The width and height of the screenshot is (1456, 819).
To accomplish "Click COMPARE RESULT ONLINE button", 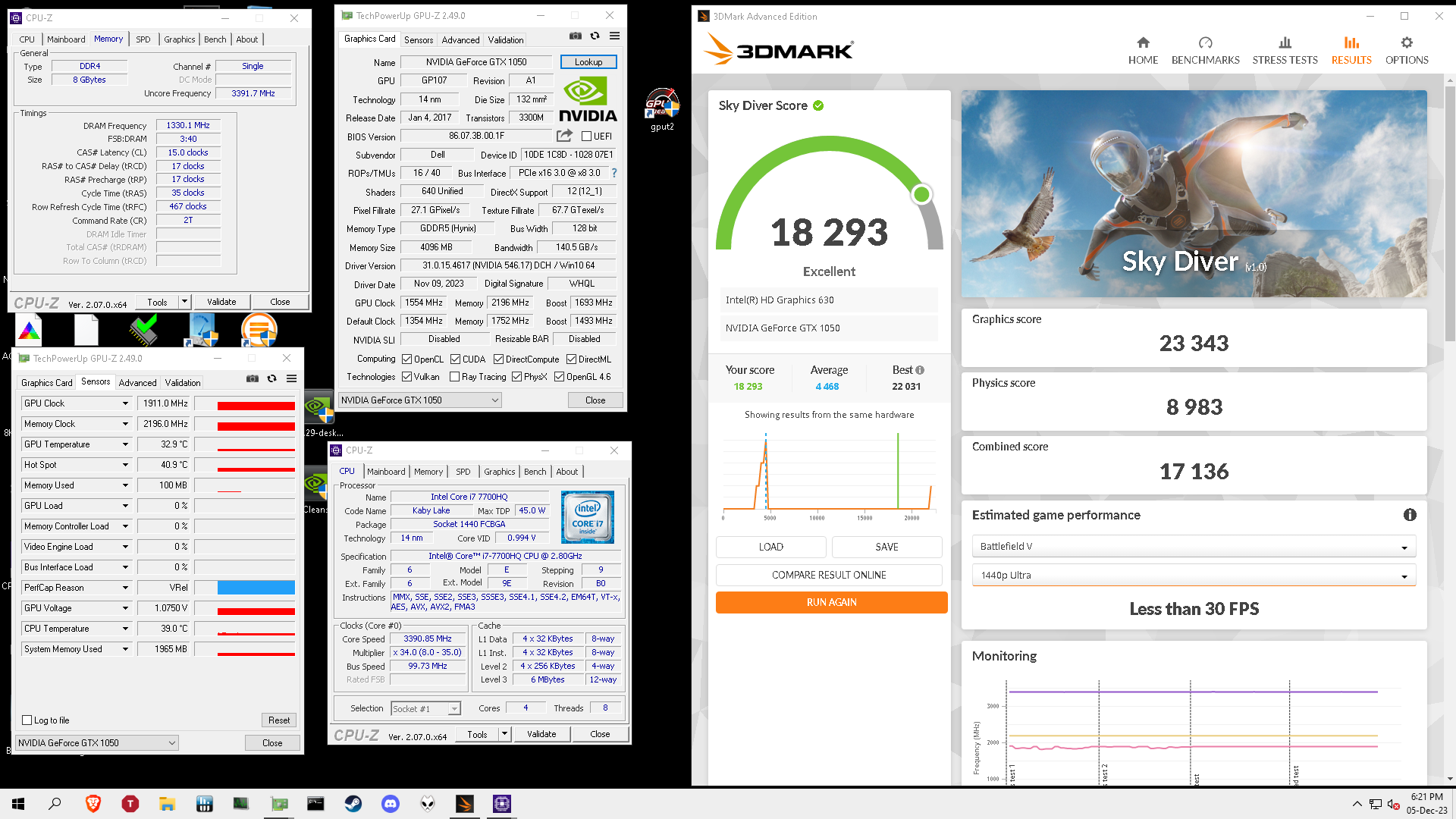I will tap(829, 576).
